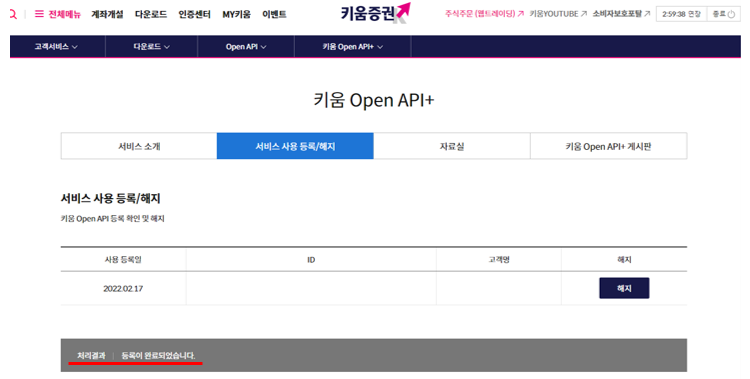Open the top 다운로드 menu item
This screenshot has height=379, width=750.
151,14
